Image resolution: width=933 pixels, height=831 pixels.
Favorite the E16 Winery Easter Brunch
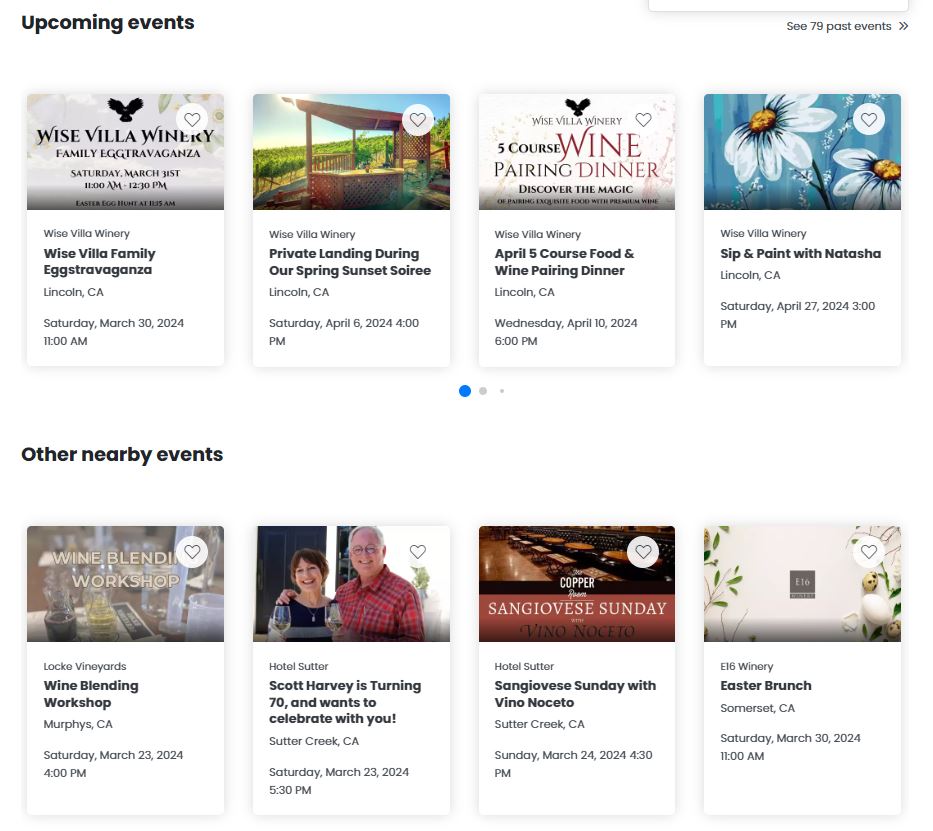click(x=869, y=552)
